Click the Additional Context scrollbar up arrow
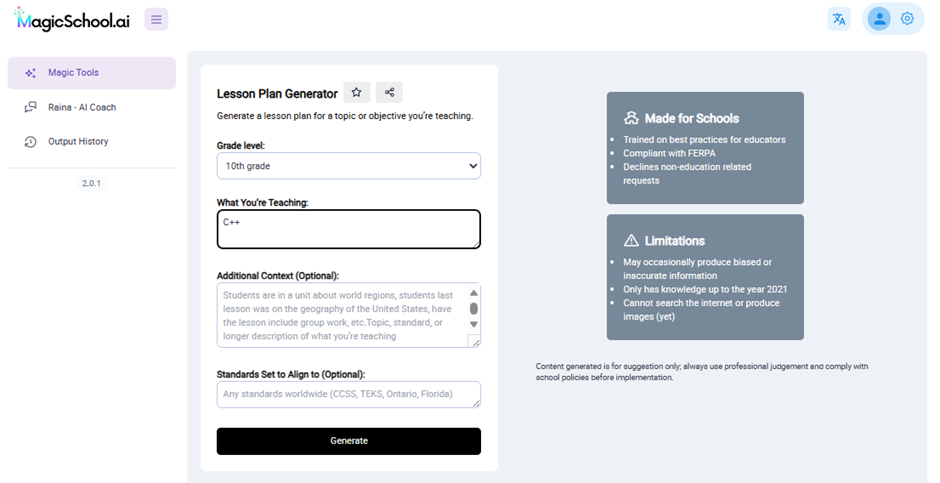This screenshot has height=483, width=940. coord(474,293)
